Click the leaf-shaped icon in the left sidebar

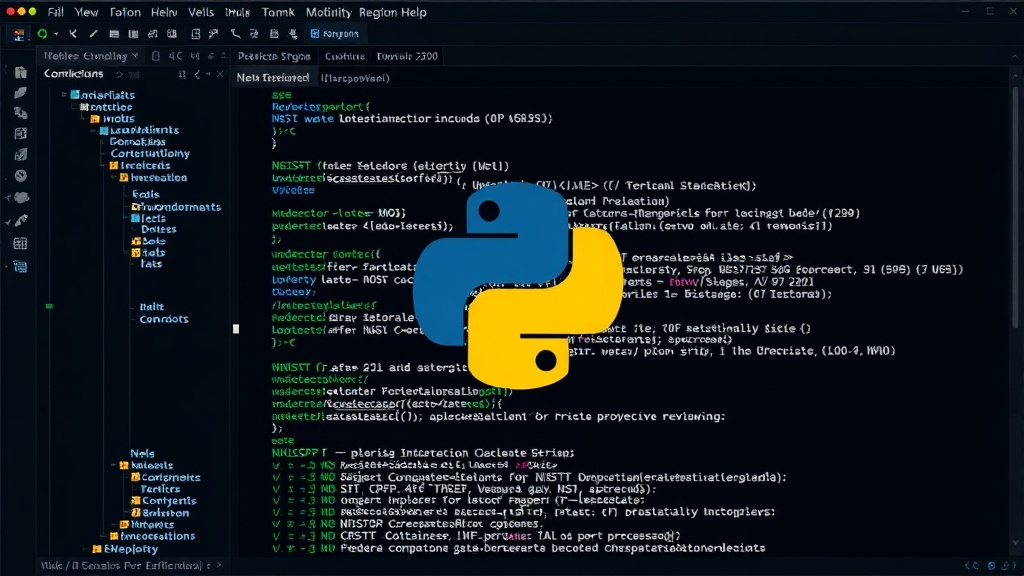[21, 93]
